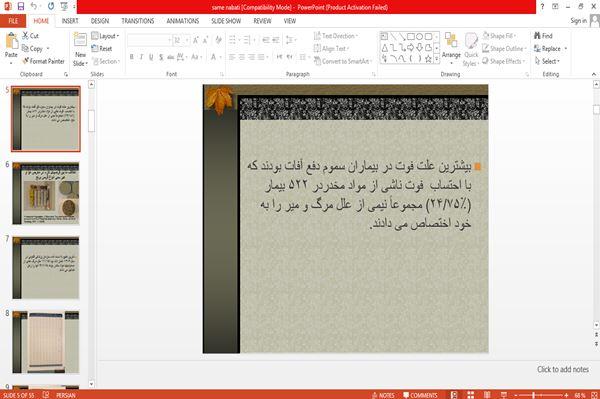Image resolution: width=600 pixels, height=399 pixels.
Task: Click Increase Font Size icon
Action: click(x=196, y=40)
